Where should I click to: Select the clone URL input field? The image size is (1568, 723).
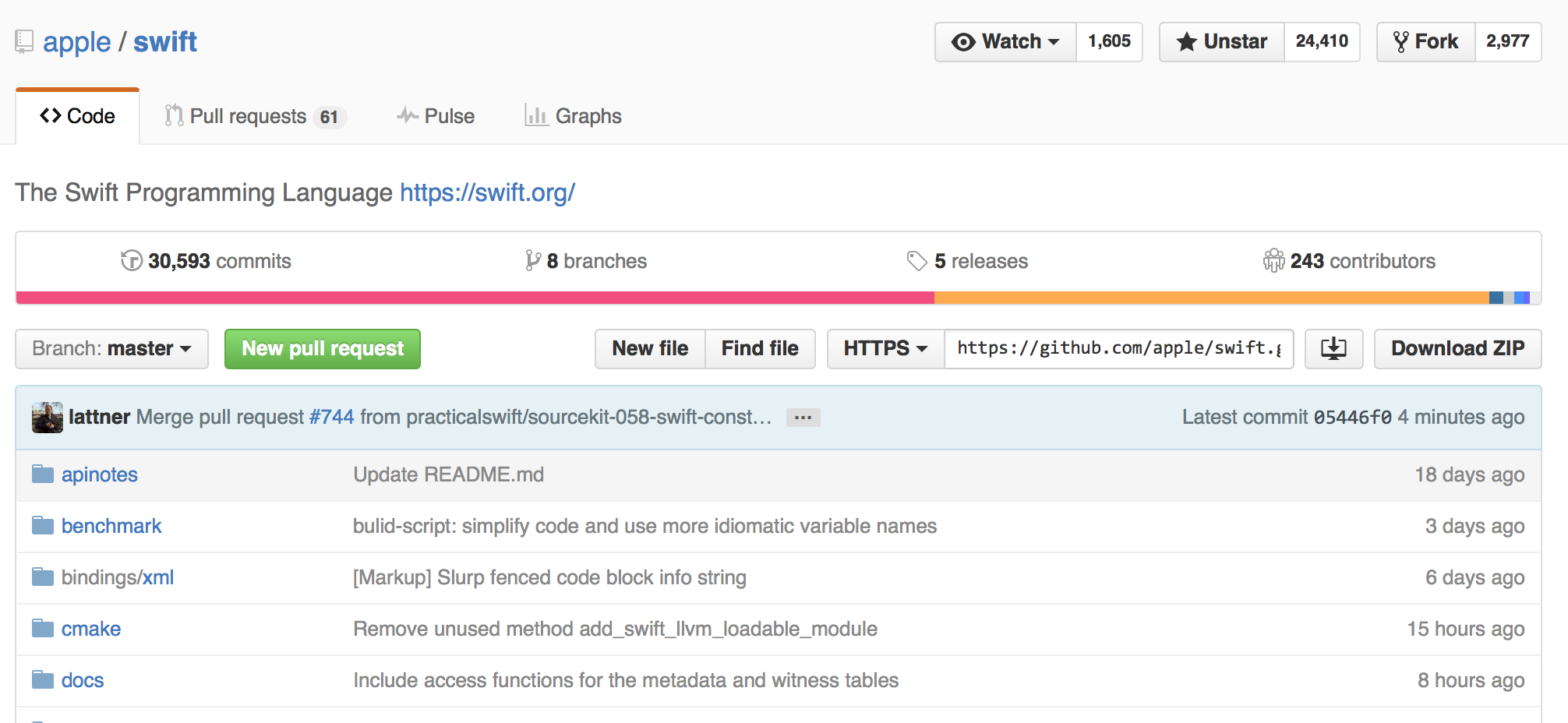tap(1119, 348)
